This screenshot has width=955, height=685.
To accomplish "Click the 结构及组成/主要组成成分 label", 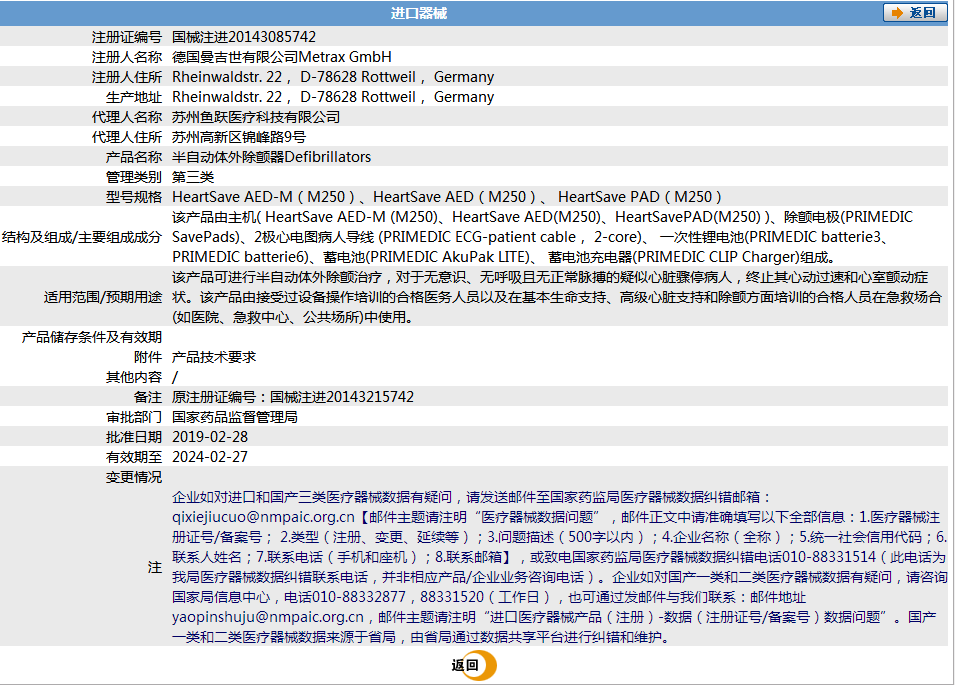I will pos(82,237).
